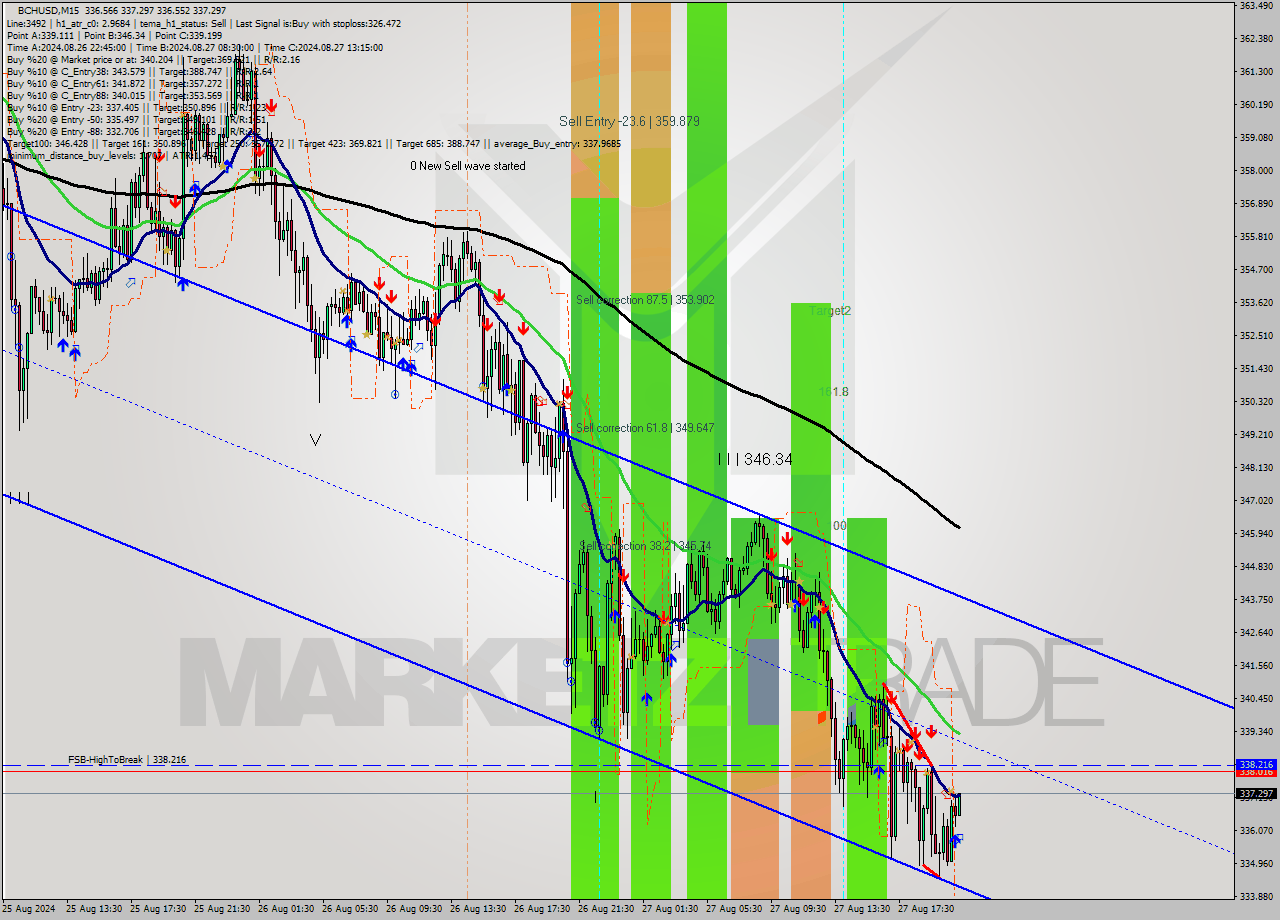Image resolution: width=1280 pixels, height=920 pixels.
Task: Click the blue 338.216 price tag on the axis
Action: click(x=1256, y=764)
